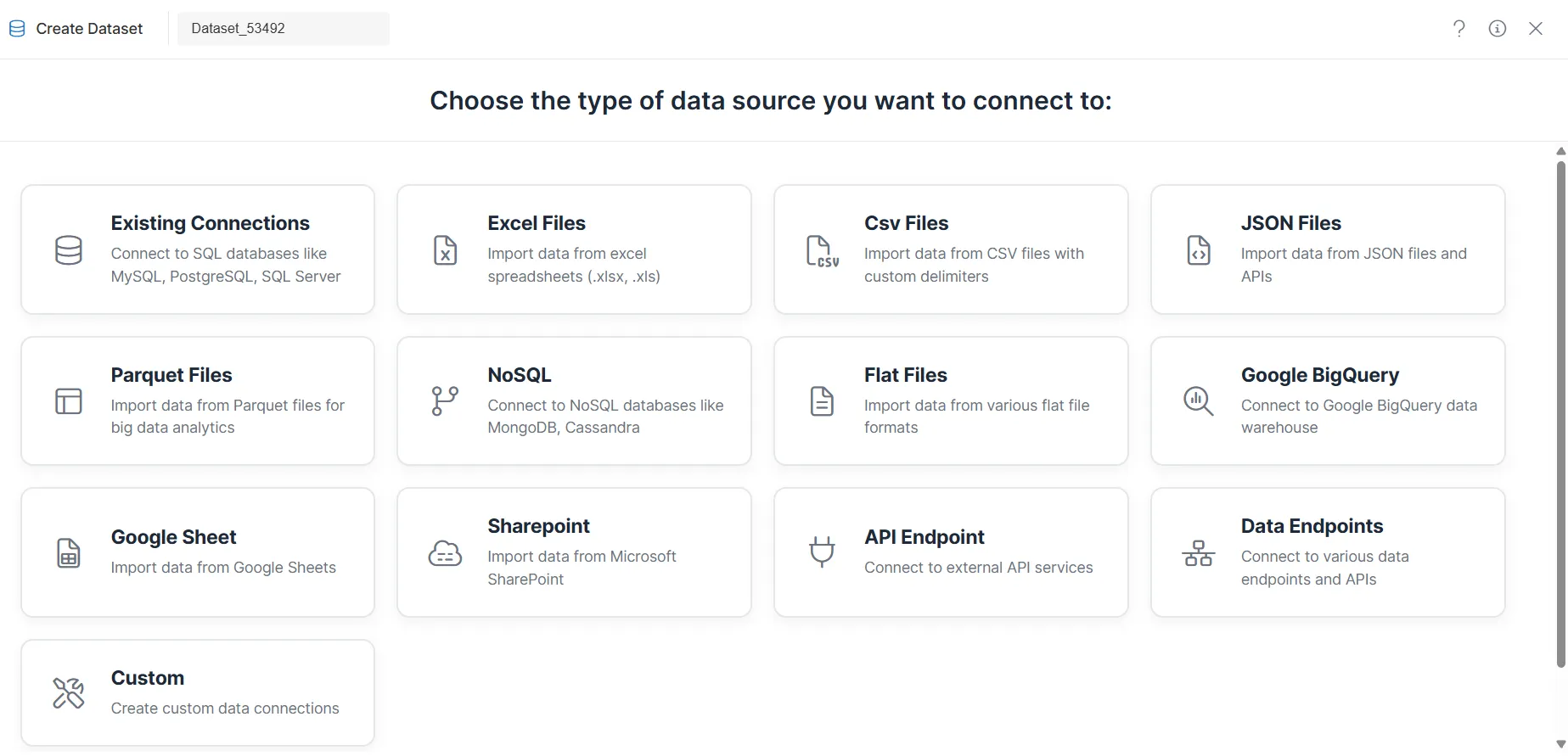
Task: Click the Excel file icon
Action: pos(445,250)
